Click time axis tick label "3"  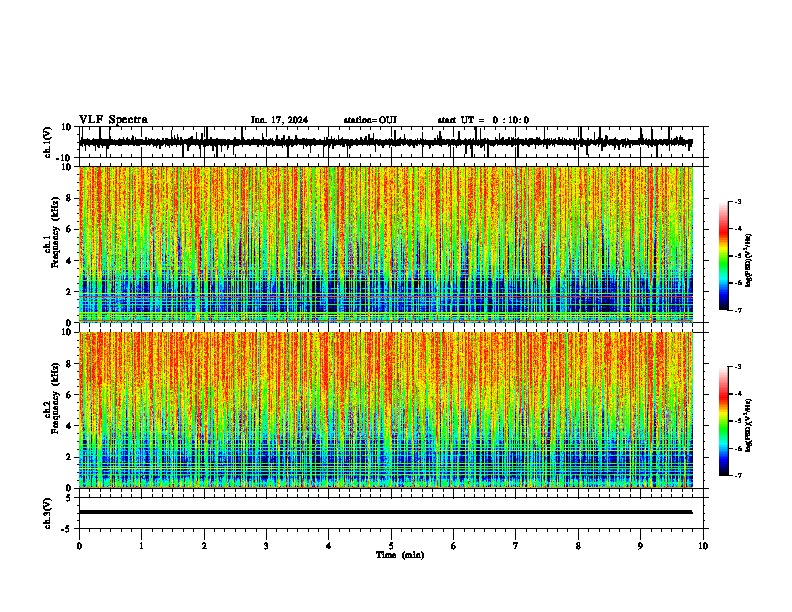[266, 546]
